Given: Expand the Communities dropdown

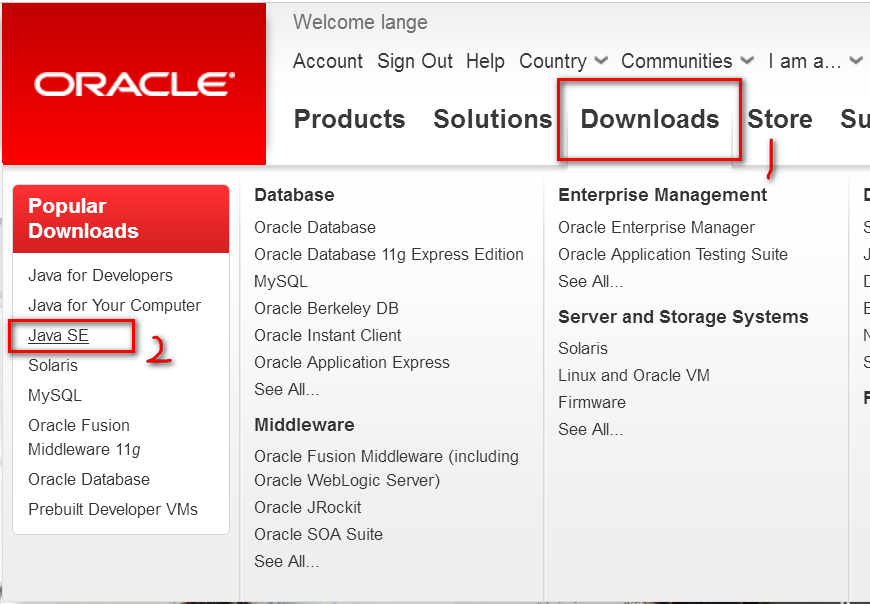Looking at the screenshot, I should click(x=687, y=61).
